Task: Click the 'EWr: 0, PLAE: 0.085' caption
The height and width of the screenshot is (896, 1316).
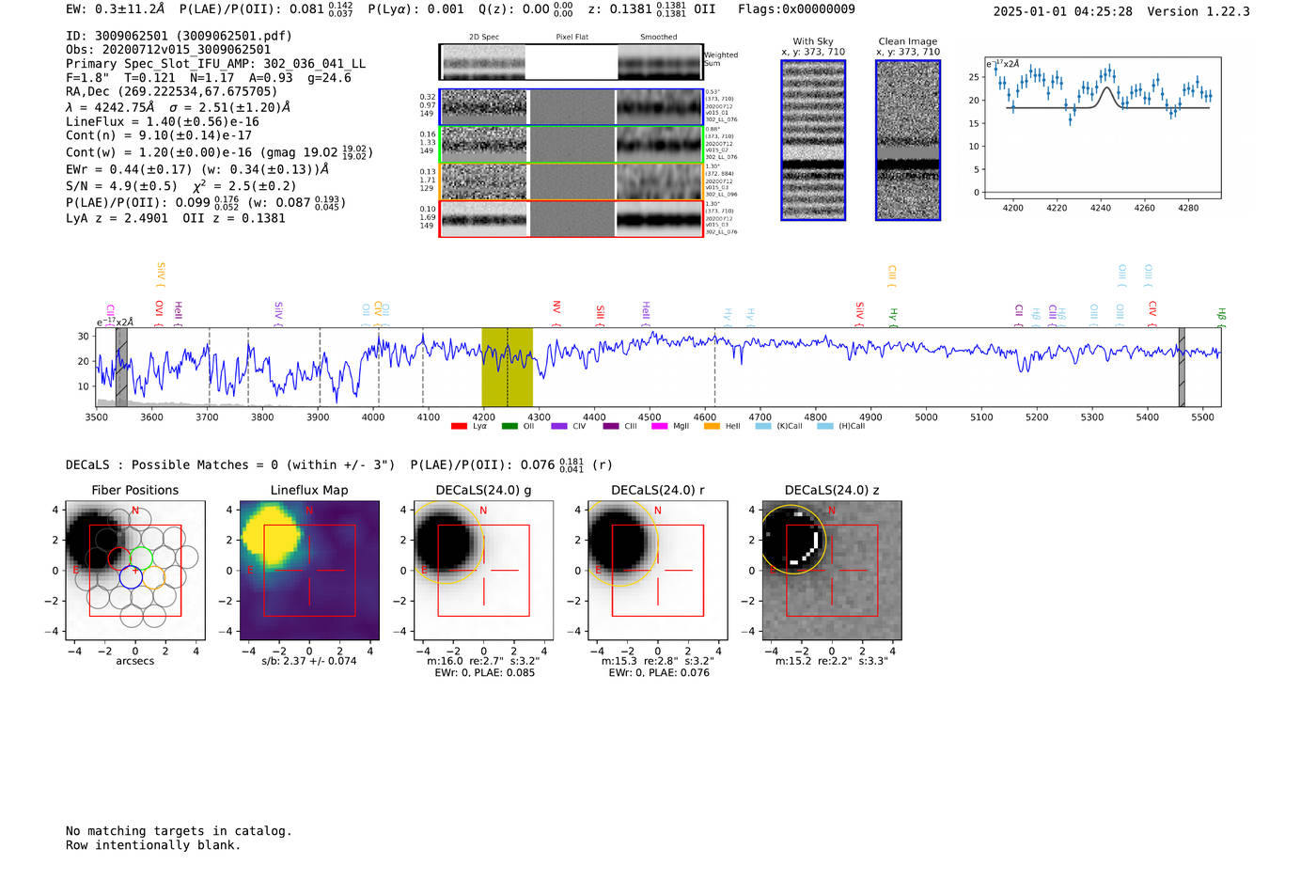Action: pyautogui.click(x=484, y=672)
